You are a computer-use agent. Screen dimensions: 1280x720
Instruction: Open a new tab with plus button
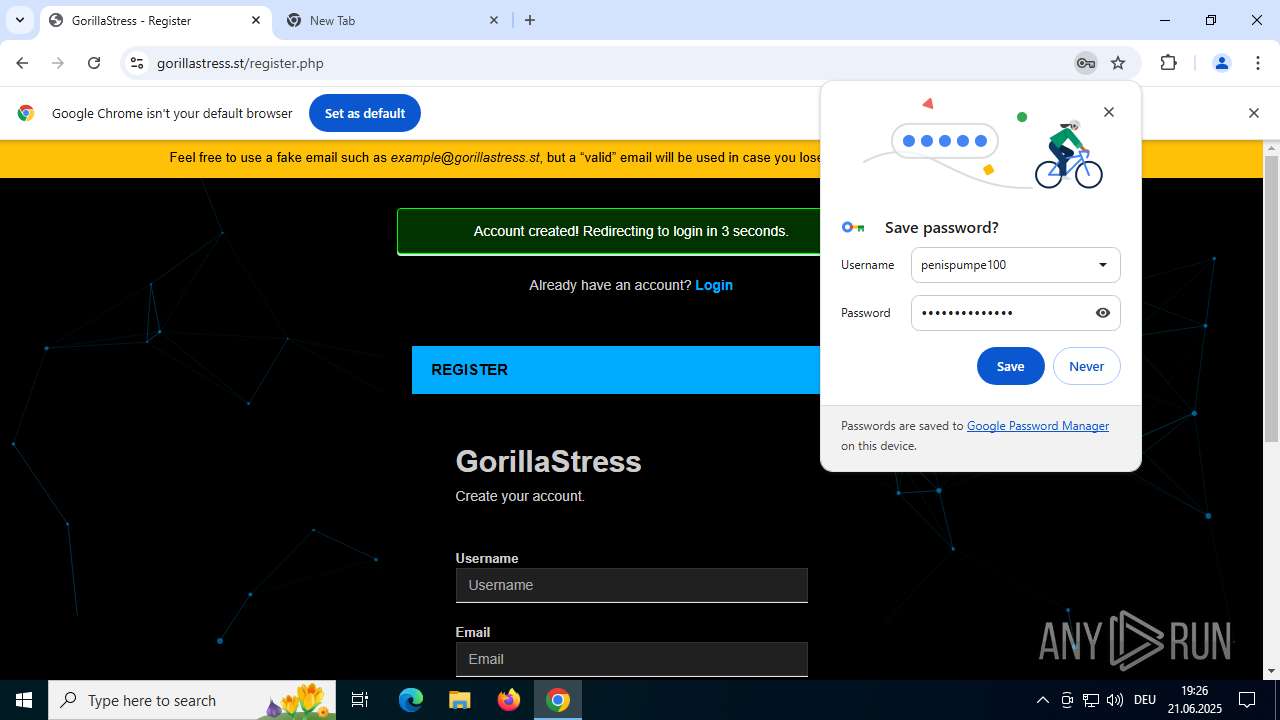(530, 20)
